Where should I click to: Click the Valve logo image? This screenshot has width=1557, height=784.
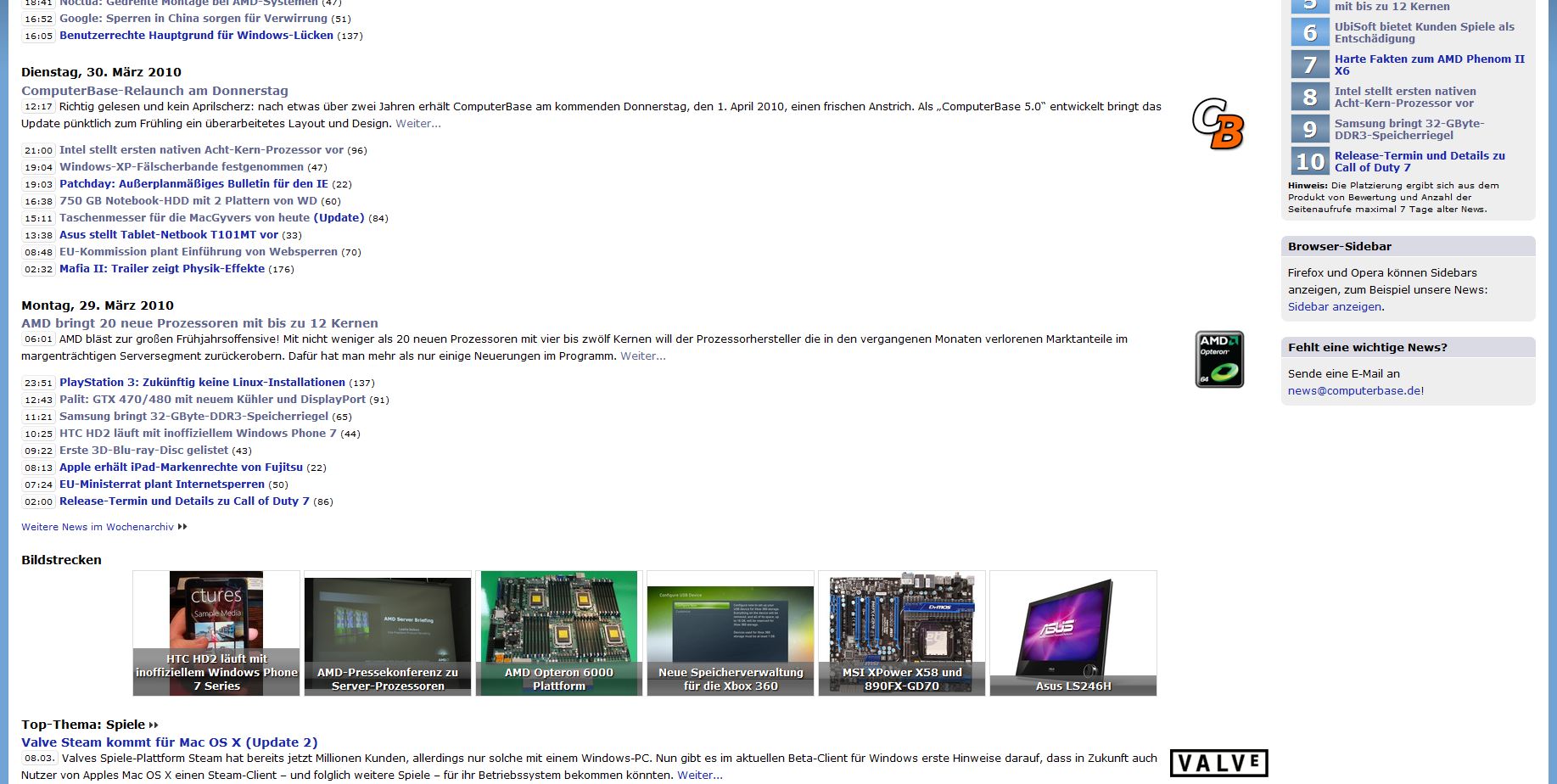pyautogui.click(x=1218, y=763)
